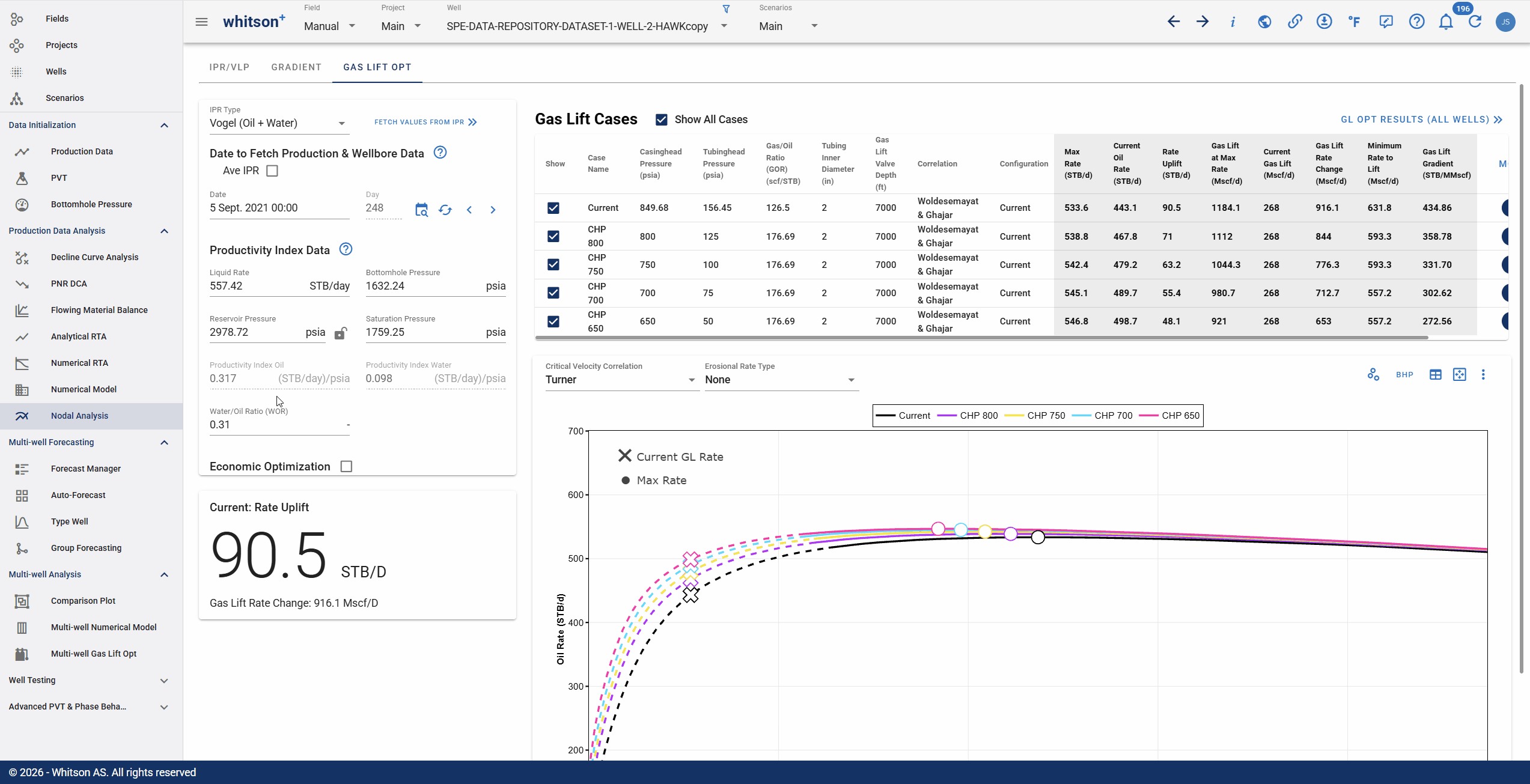Screen dimensions: 1530x784
Task: Uncheck Show All Cases
Action: point(662,120)
